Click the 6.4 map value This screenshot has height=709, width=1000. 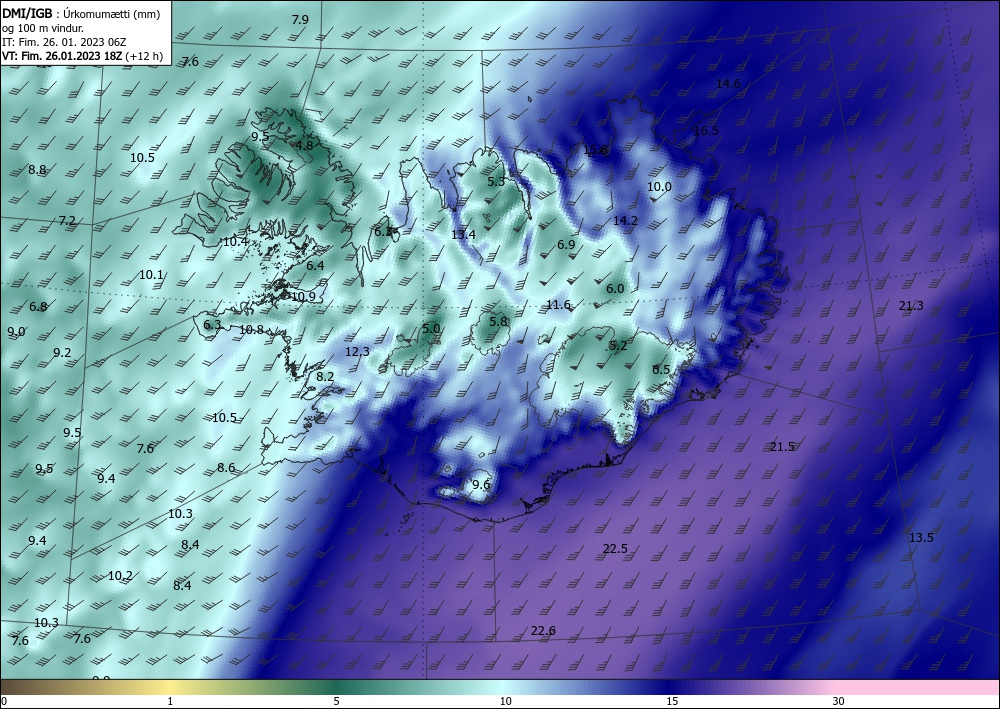click(315, 266)
